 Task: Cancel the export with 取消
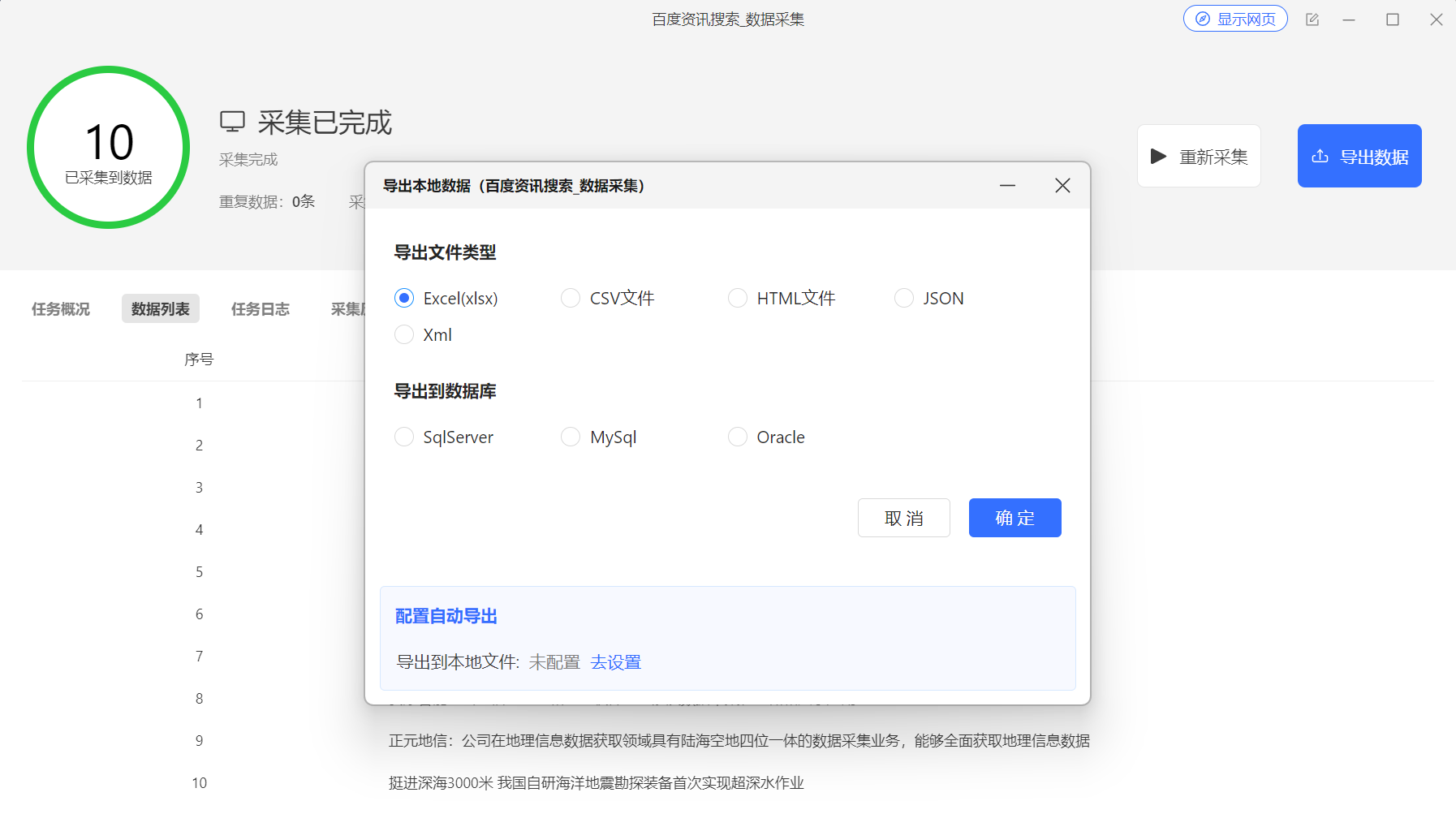[x=904, y=518]
